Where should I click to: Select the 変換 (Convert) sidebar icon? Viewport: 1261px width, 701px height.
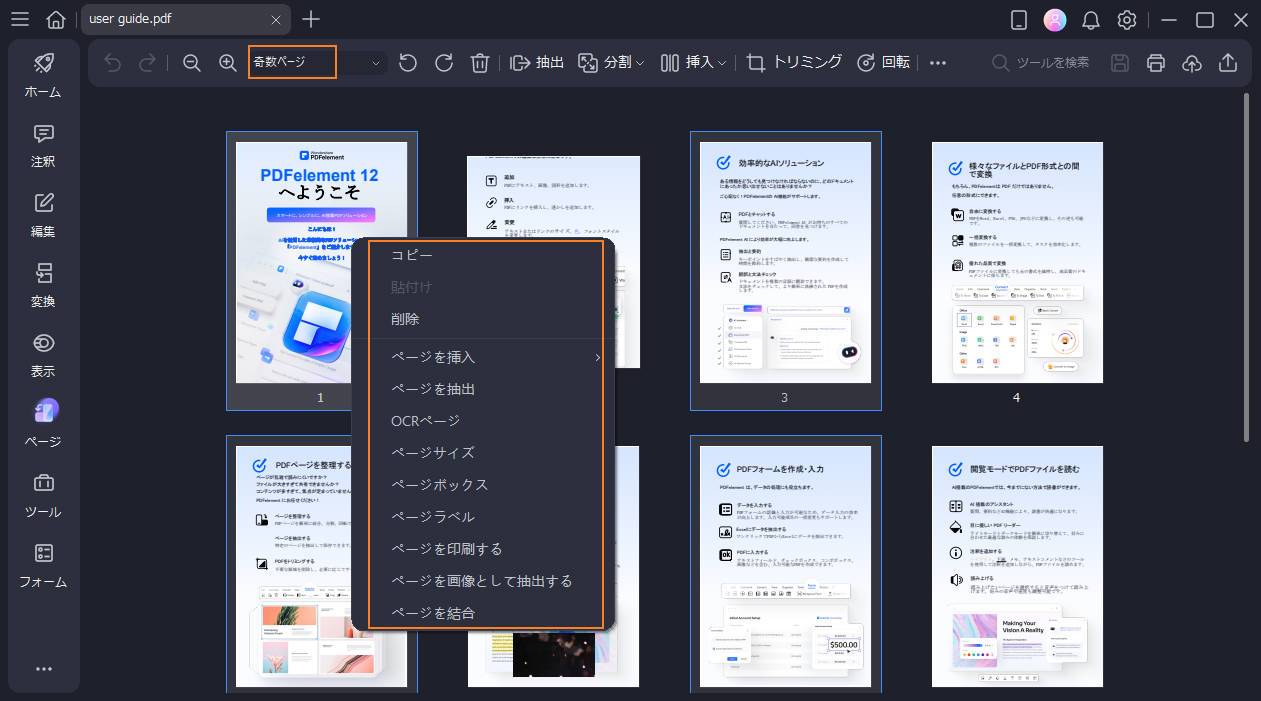(x=43, y=286)
